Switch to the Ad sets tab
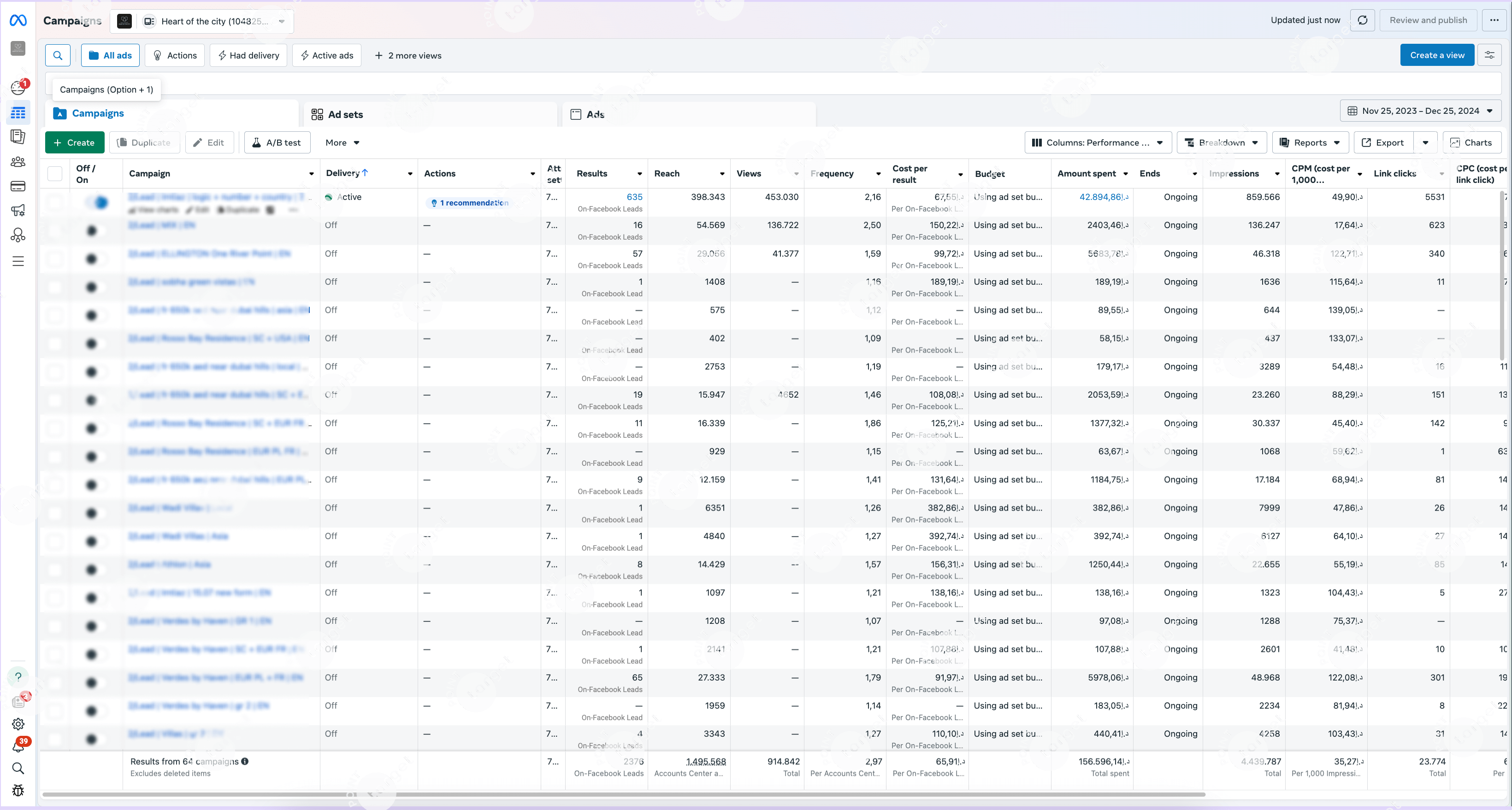 click(x=345, y=114)
